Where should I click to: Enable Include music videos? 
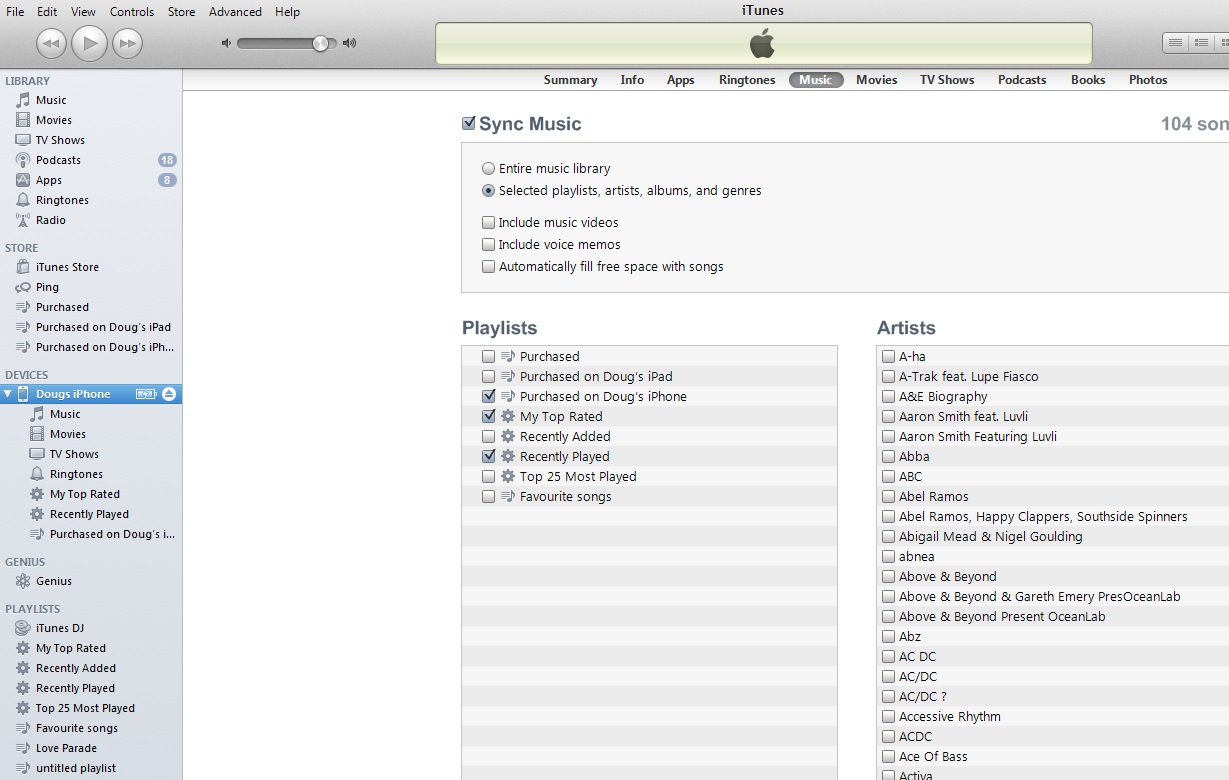(x=488, y=223)
